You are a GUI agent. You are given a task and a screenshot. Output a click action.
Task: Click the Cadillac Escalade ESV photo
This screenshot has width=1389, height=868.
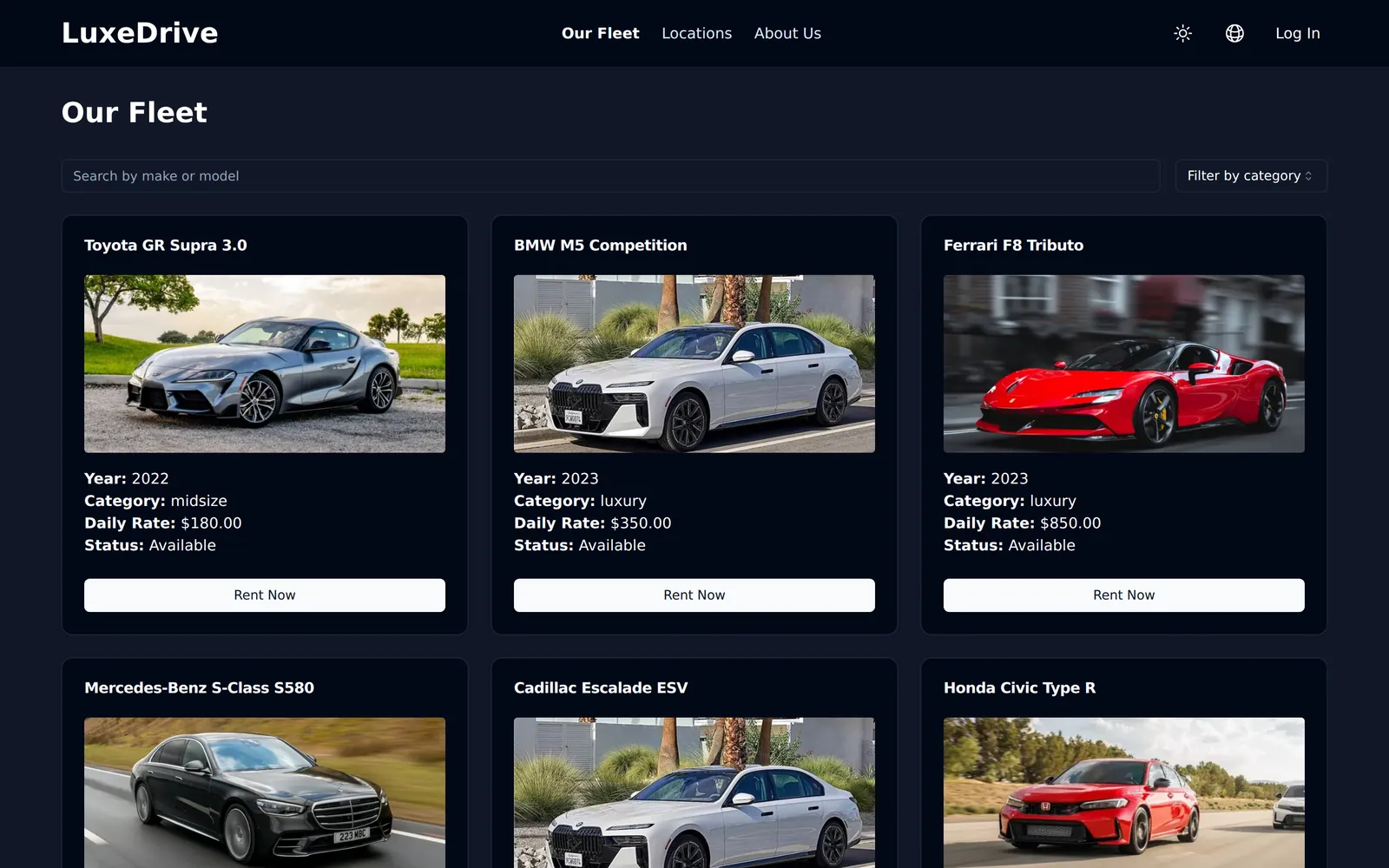[694, 792]
